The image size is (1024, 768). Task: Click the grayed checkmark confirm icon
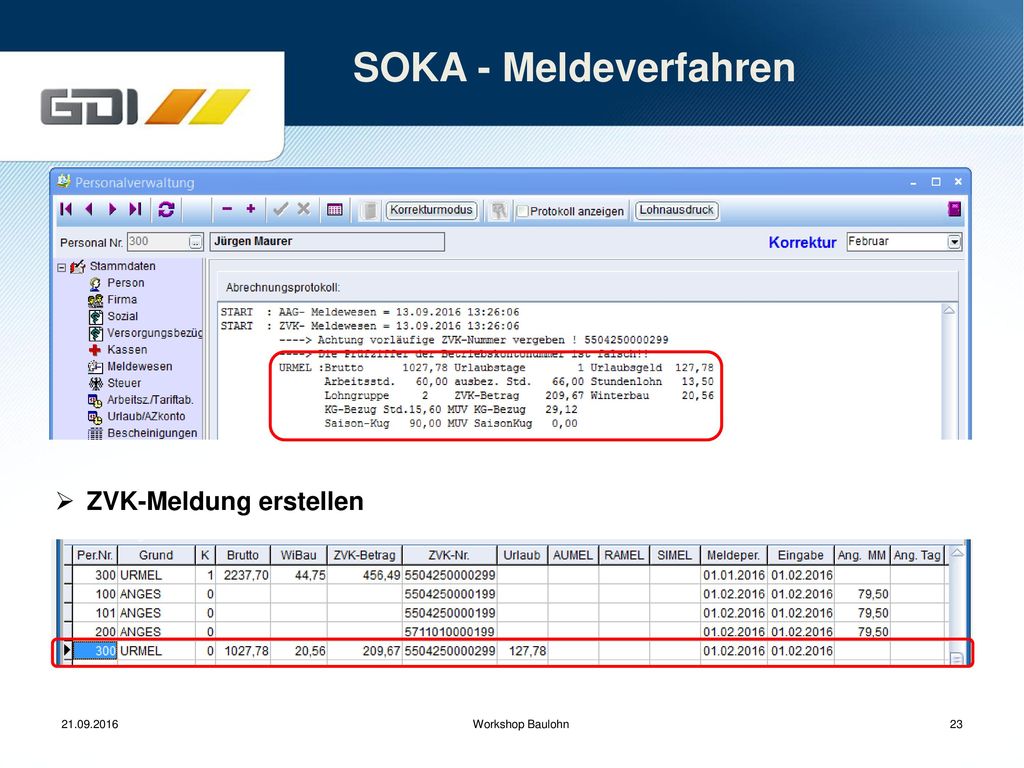(281, 209)
